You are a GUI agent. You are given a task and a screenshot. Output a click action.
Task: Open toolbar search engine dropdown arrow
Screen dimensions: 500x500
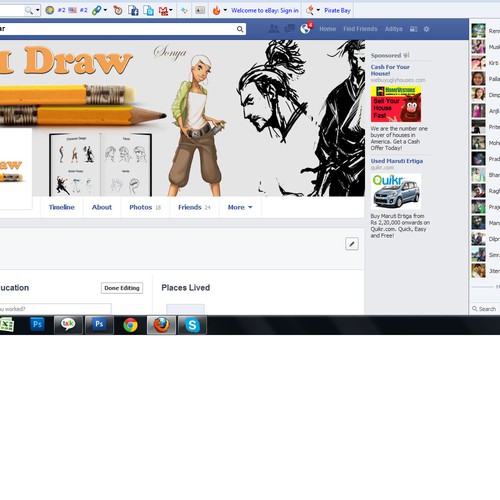(x=38, y=10)
